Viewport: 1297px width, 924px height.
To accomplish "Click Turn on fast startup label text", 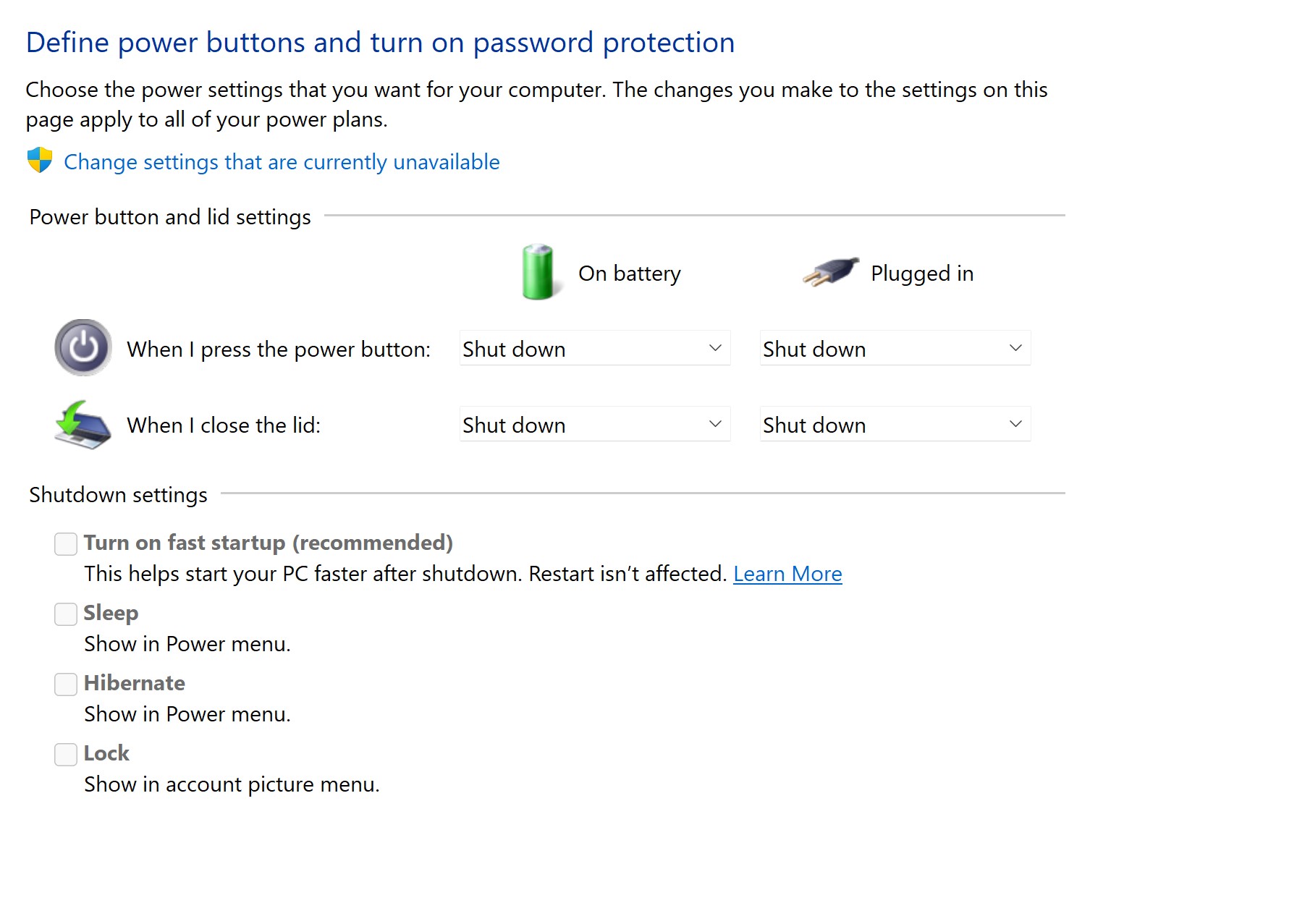I will tap(269, 543).
